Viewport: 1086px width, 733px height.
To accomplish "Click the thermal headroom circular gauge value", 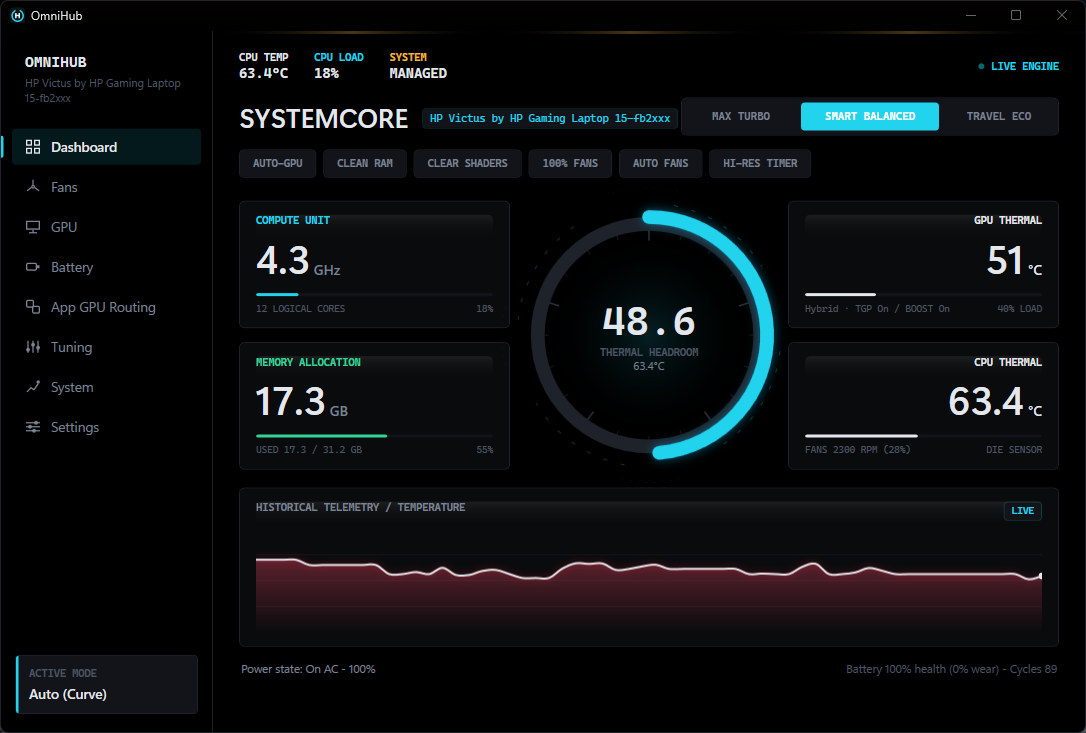I will 649,321.
